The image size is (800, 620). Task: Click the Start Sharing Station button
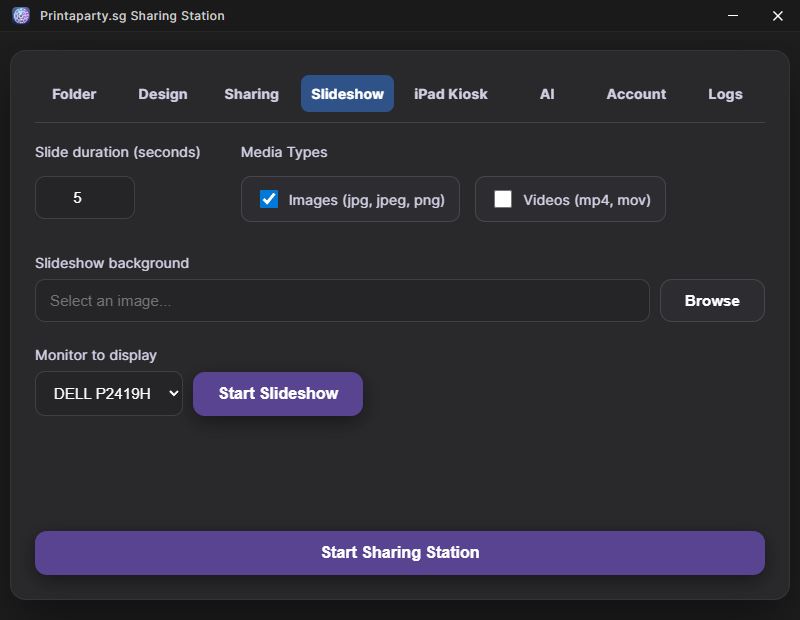click(x=400, y=553)
